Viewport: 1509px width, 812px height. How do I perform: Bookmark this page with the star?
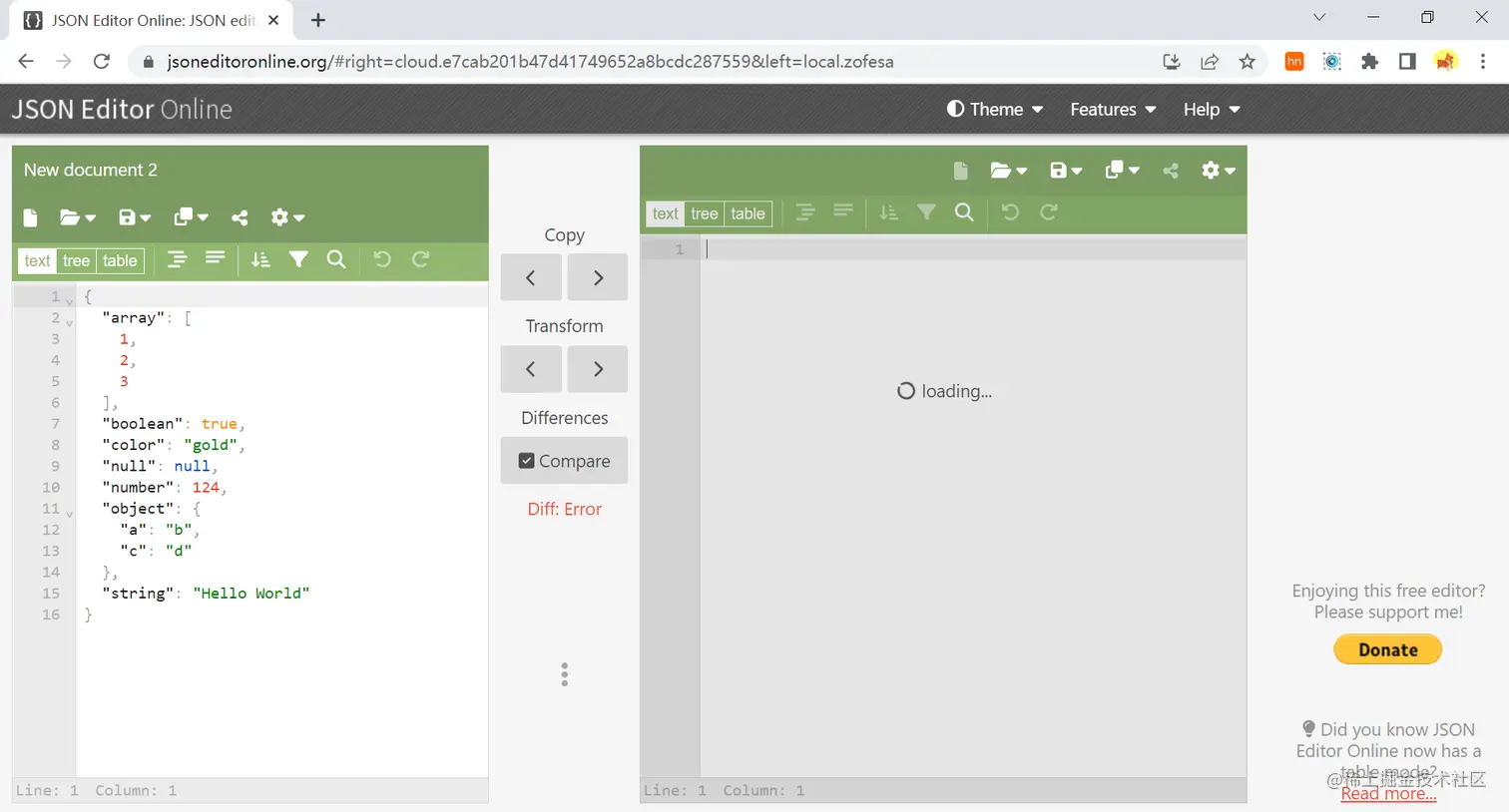pyautogui.click(x=1248, y=62)
